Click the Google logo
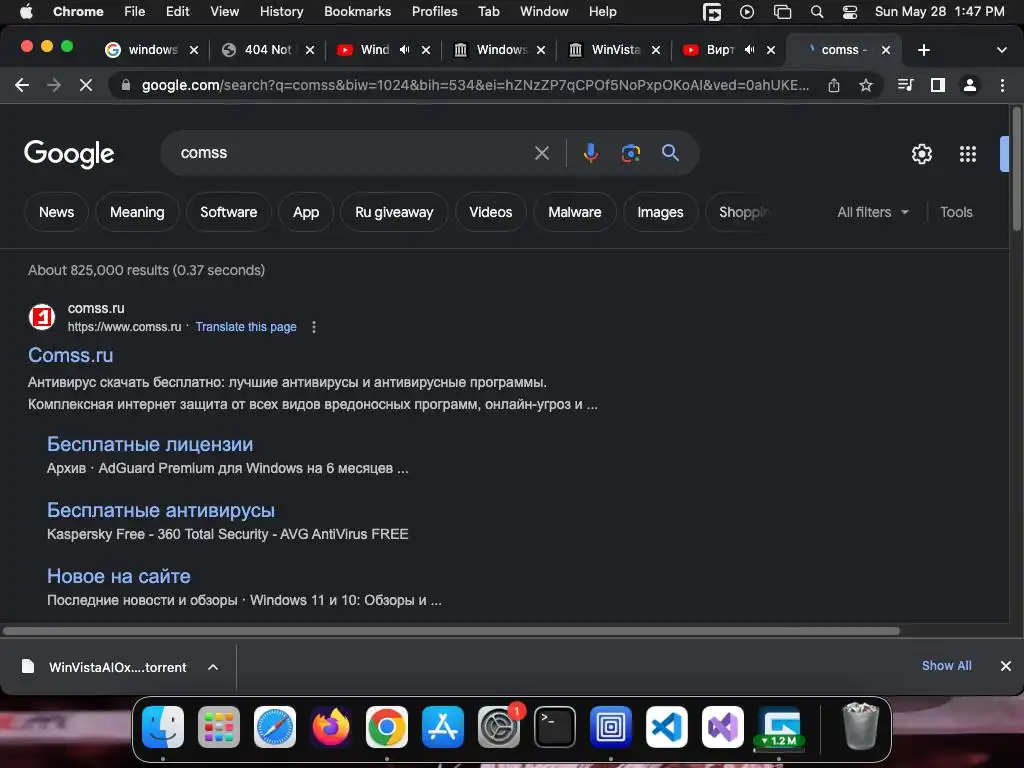This screenshot has width=1024, height=768. (69, 154)
